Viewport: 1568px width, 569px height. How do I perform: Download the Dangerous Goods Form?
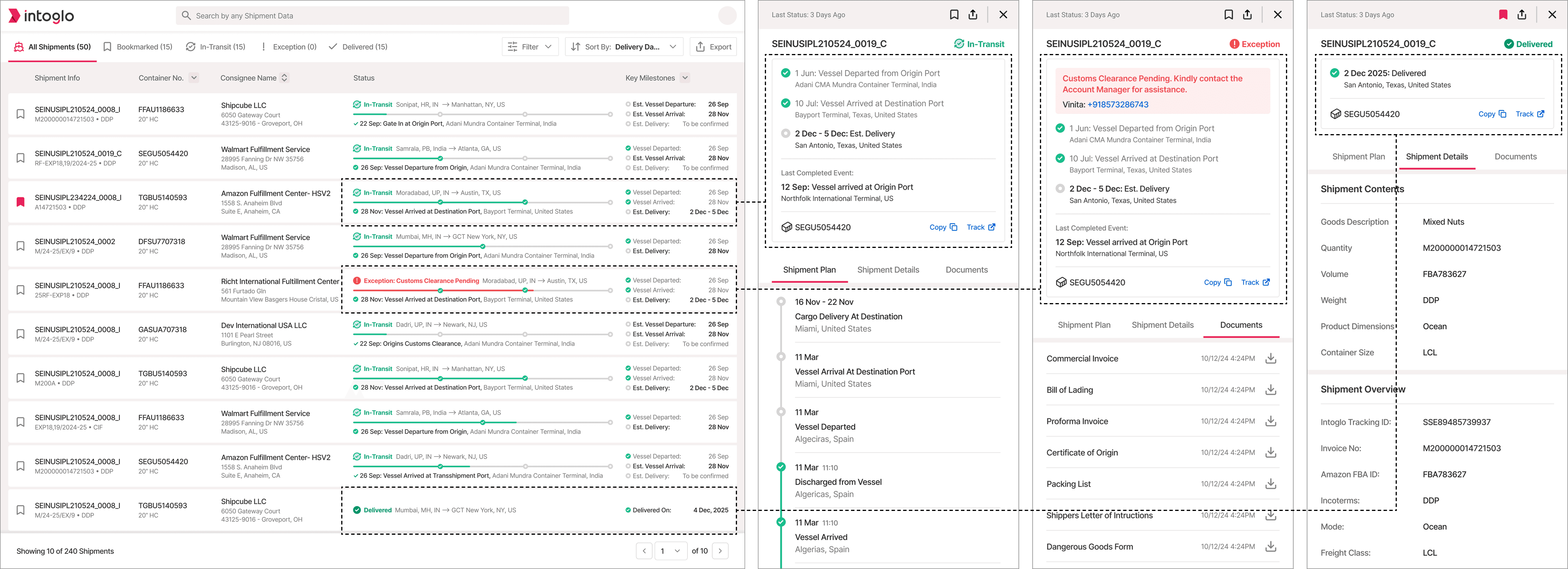[1270, 547]
